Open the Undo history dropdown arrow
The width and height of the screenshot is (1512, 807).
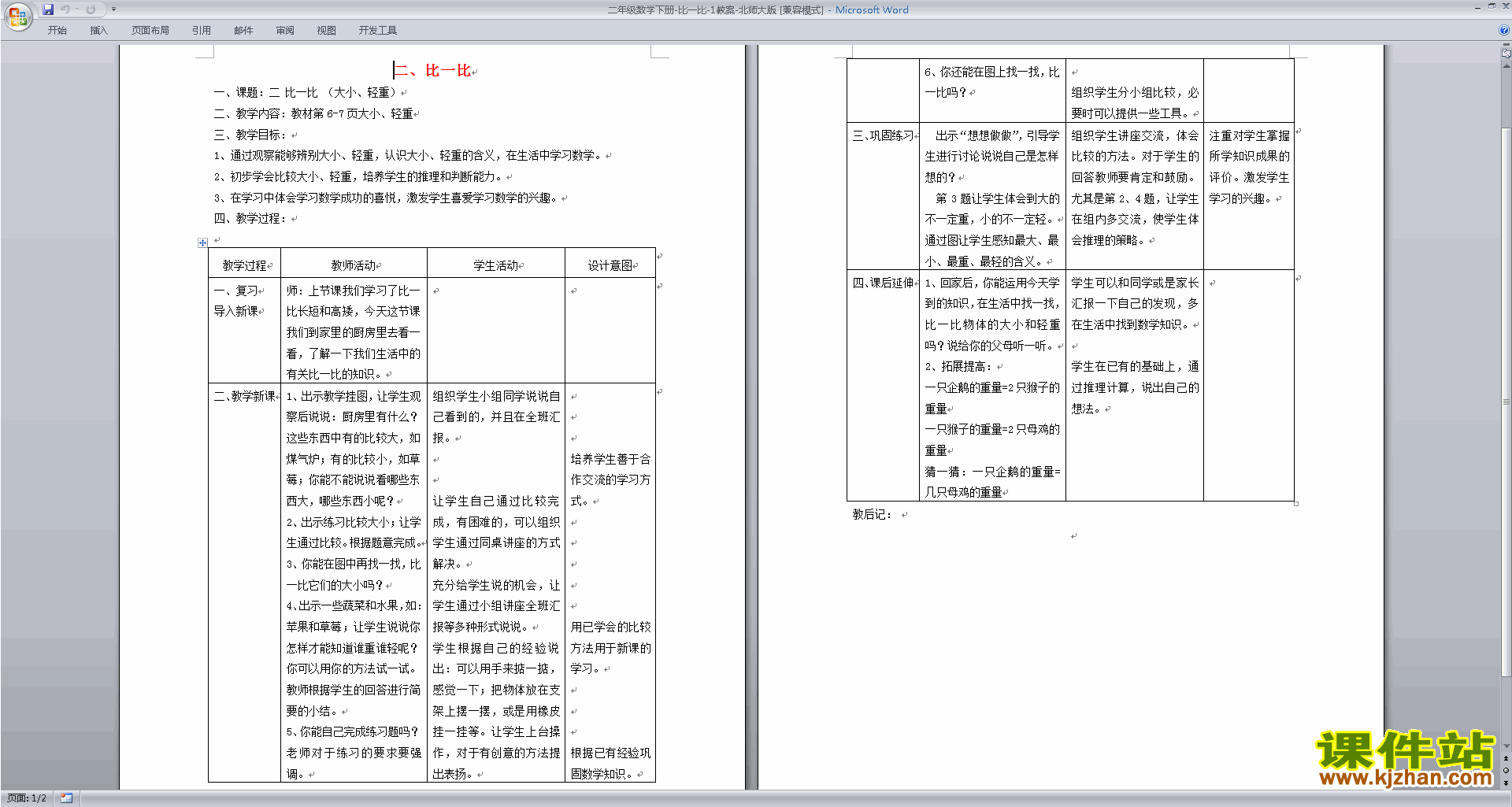click(x=77, y=9)
